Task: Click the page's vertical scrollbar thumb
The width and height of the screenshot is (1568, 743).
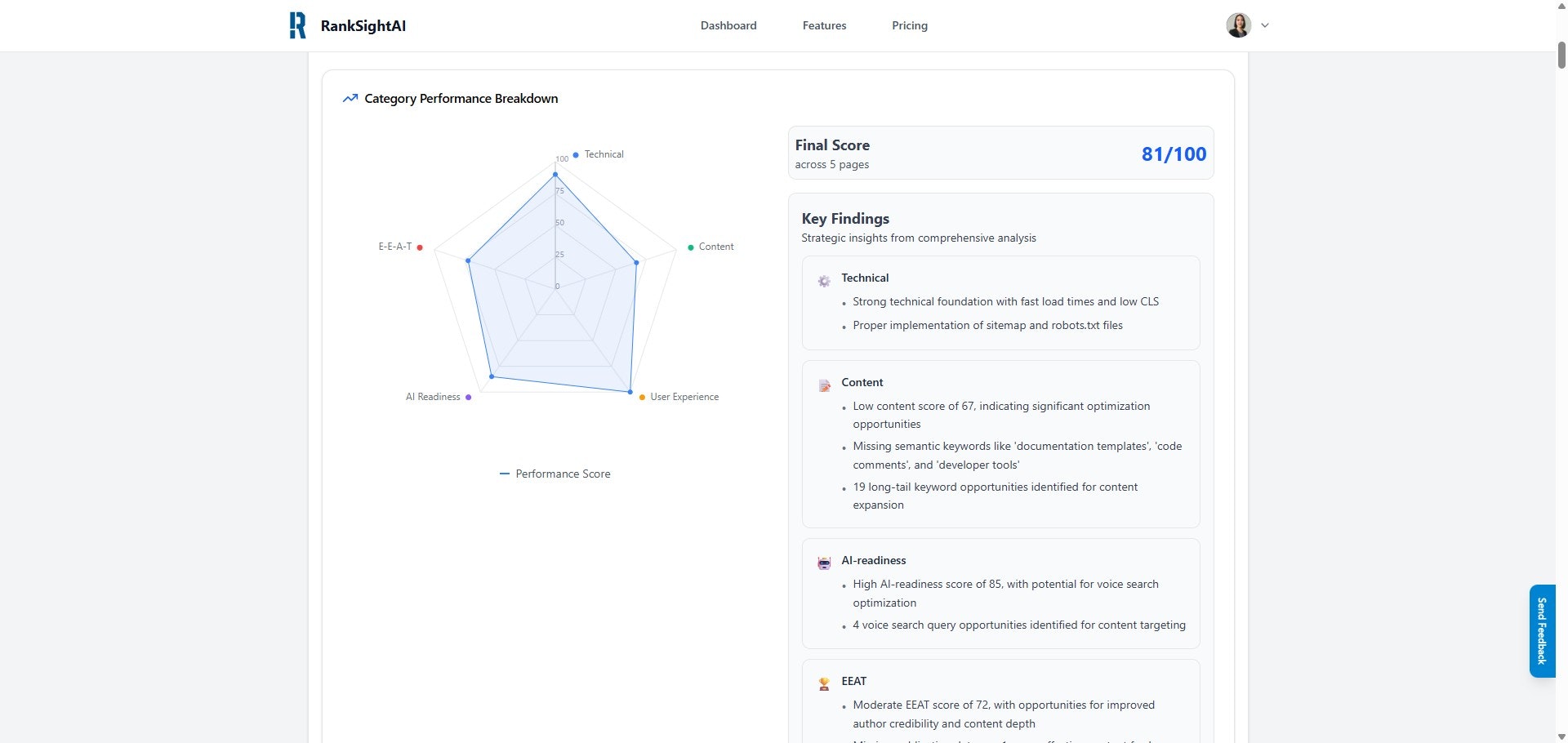Action: point(1561,54)
